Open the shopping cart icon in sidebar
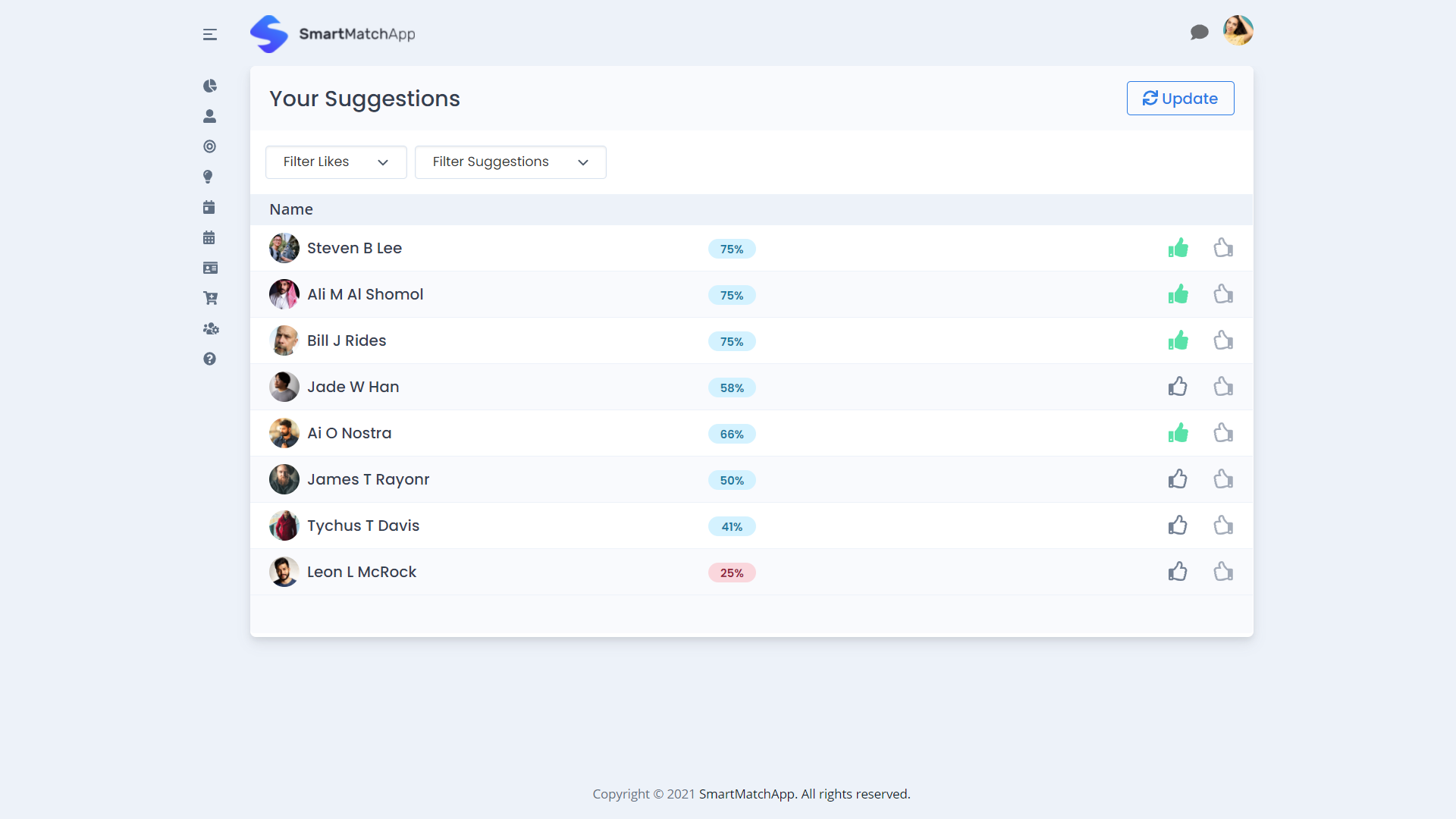Image resolution: width=1456 pixels, height=819 pixels. [210, 297]
